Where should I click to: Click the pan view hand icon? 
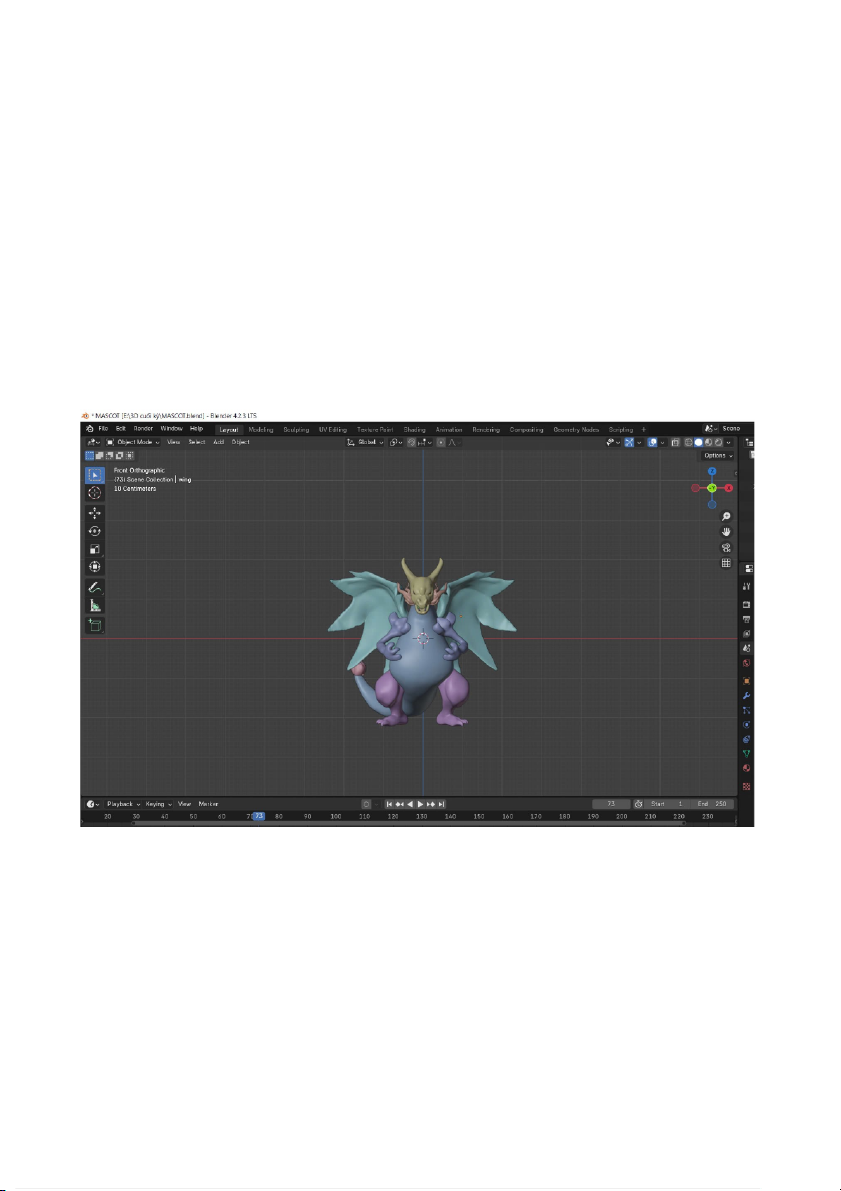726,532
